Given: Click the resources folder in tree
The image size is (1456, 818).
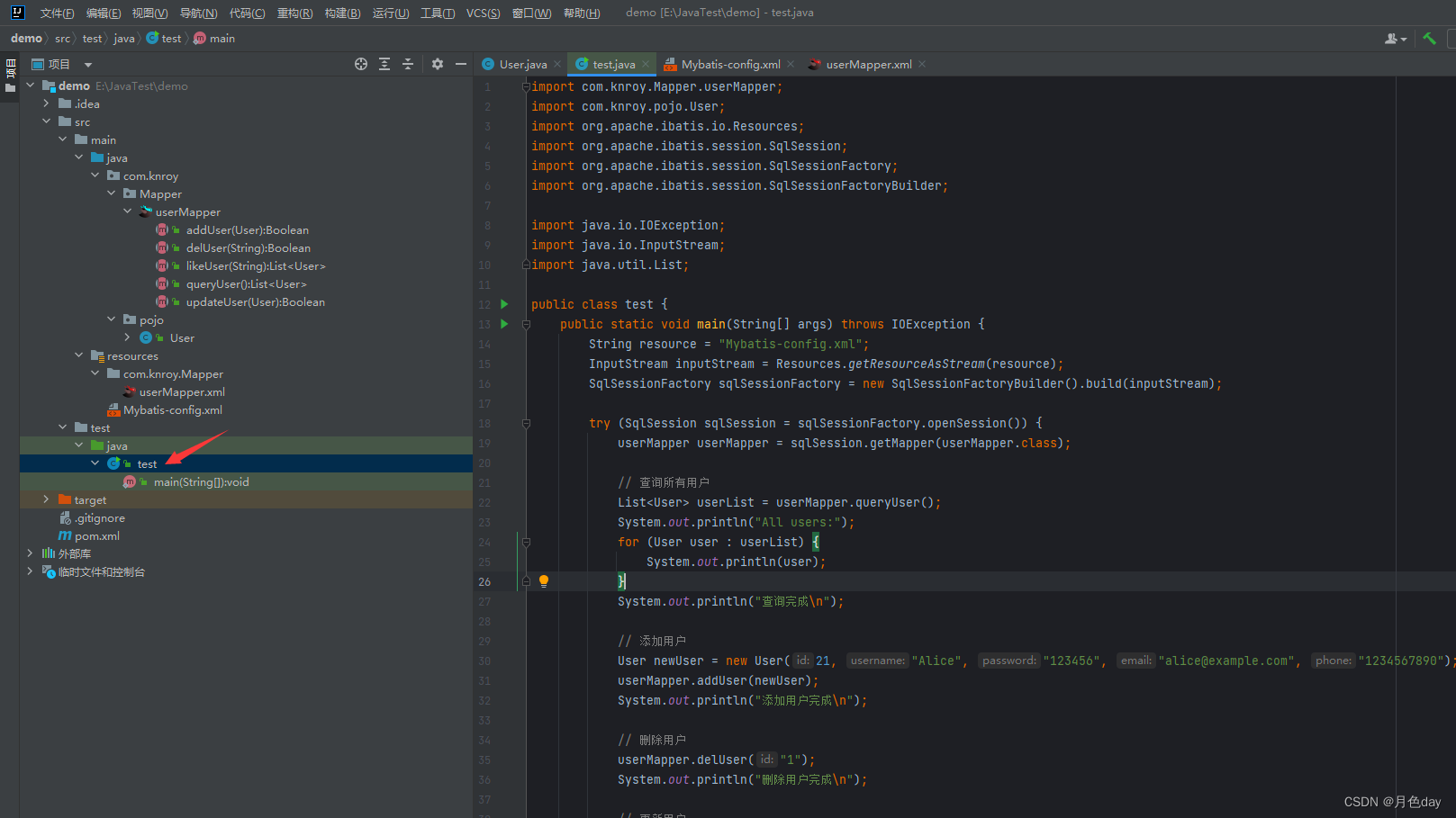Looking at the screenshot, I should 132,355.
